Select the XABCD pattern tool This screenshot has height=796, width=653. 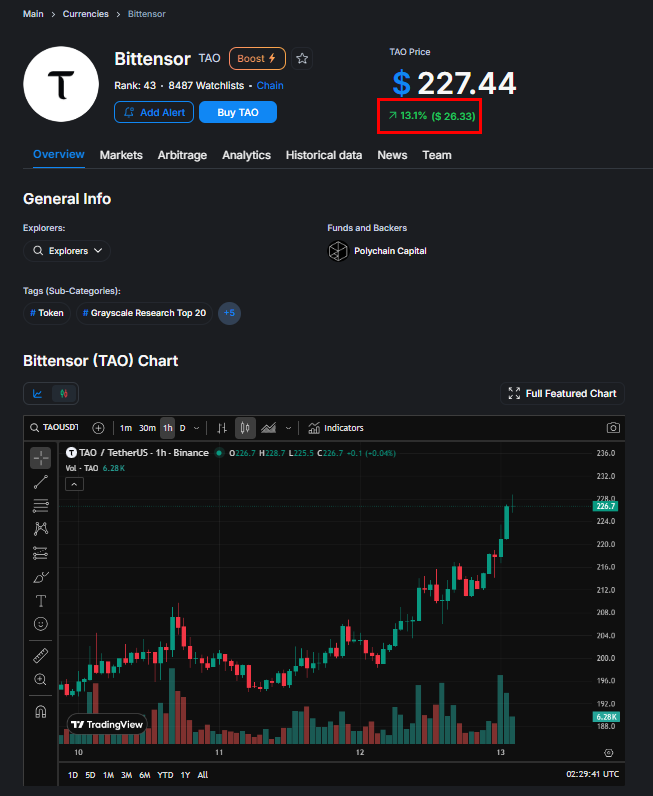[41, 528]
